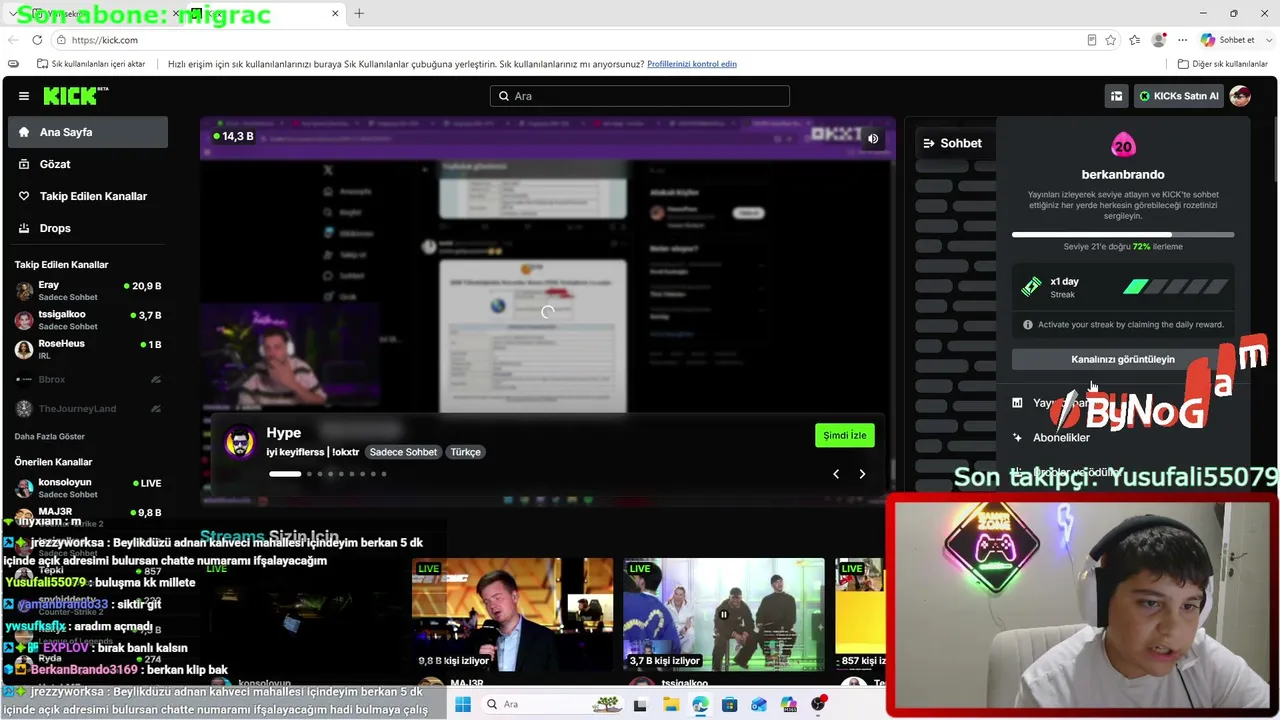Expand Daha Fazla Göster list
1280x720 pixels.
click(x=50, y=437)
